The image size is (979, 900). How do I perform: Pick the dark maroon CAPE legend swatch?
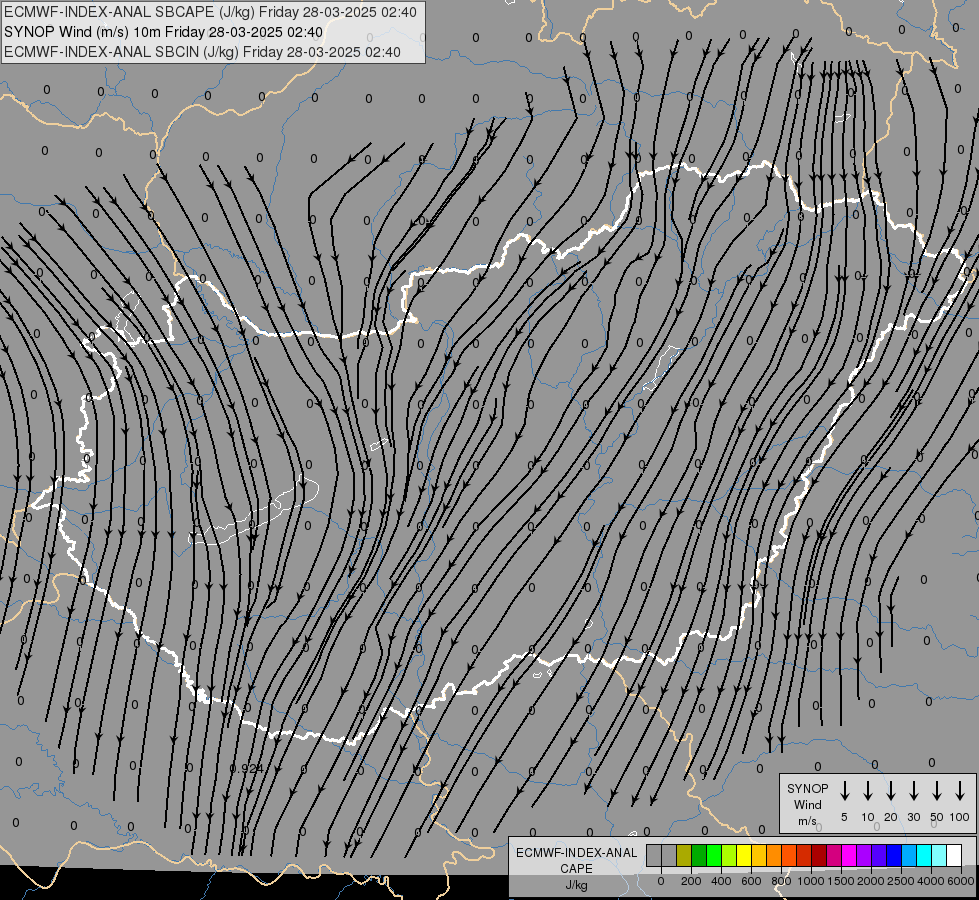820,855
